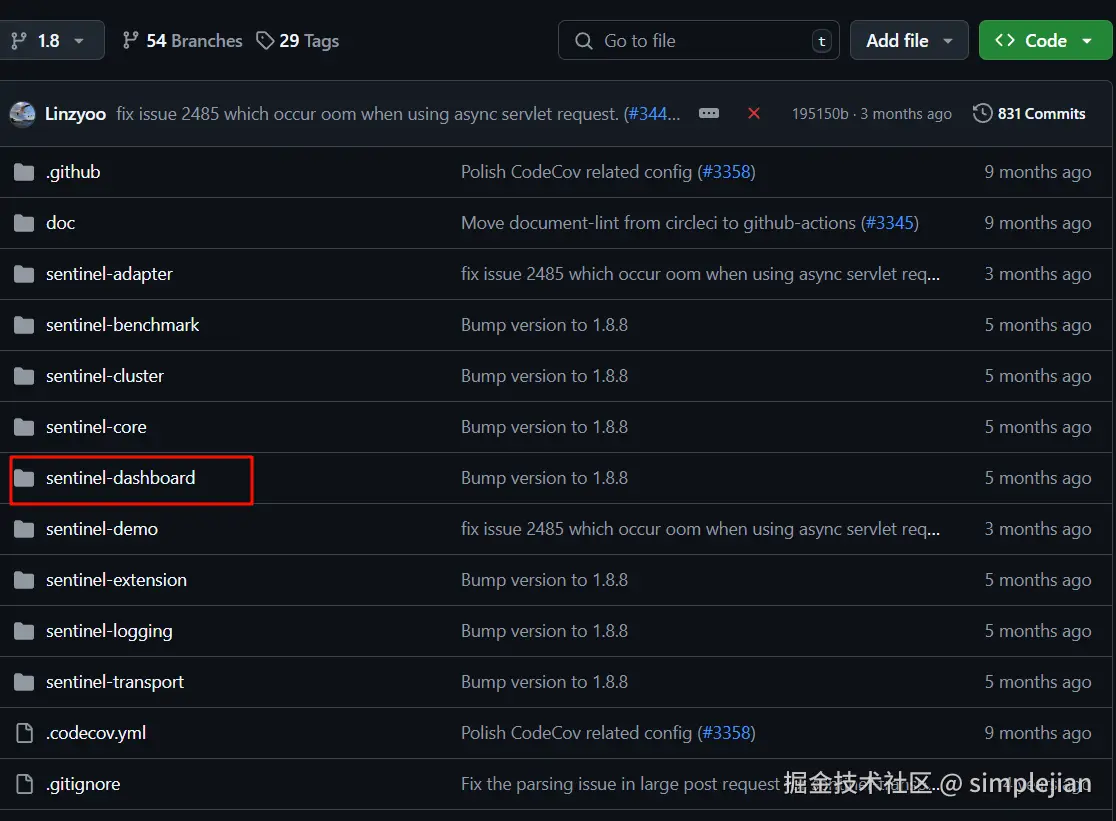Open Bump version commit in sentinel-logging row

[544, 631]
